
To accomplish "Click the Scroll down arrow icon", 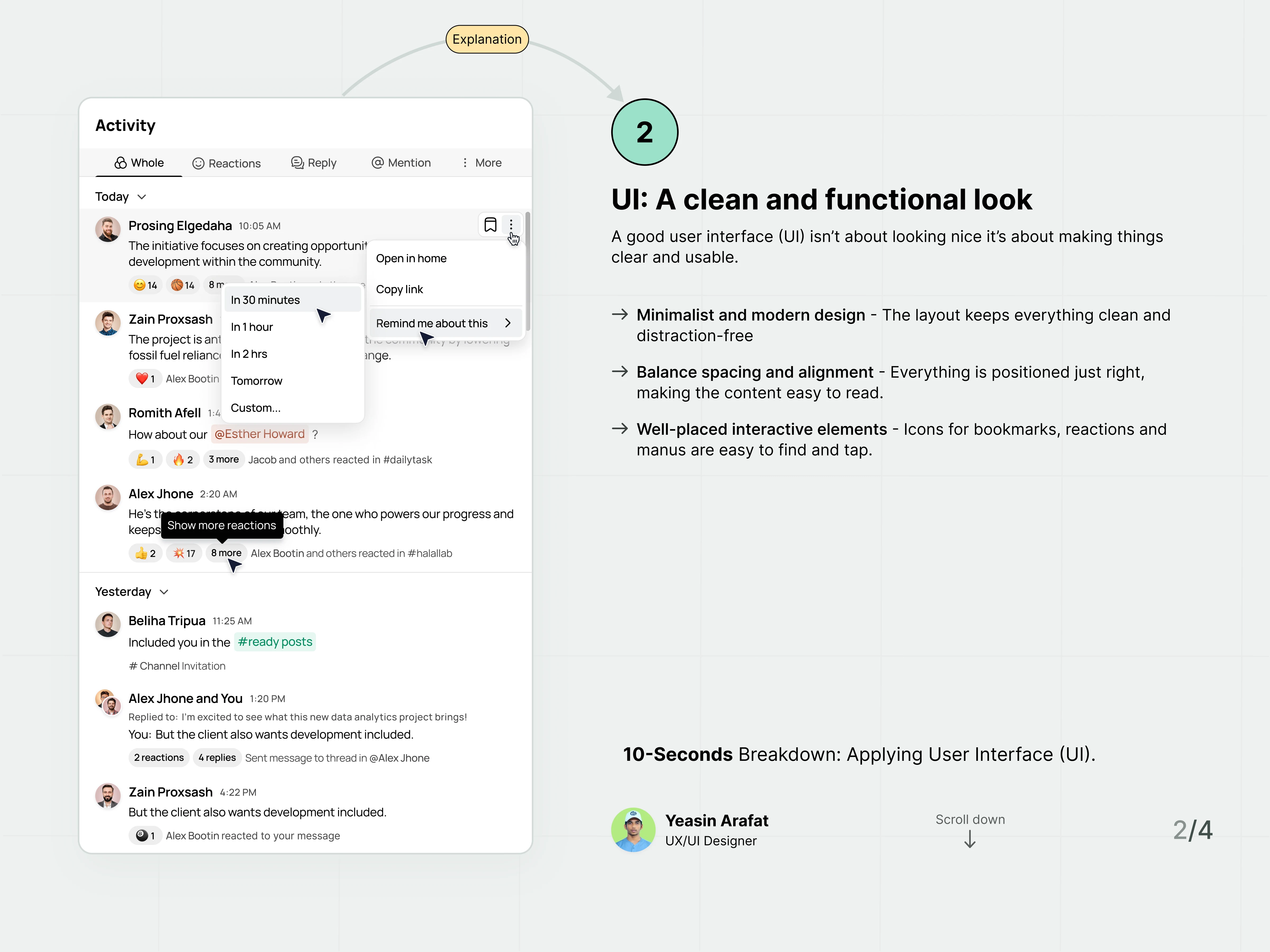I will [970, 840].
